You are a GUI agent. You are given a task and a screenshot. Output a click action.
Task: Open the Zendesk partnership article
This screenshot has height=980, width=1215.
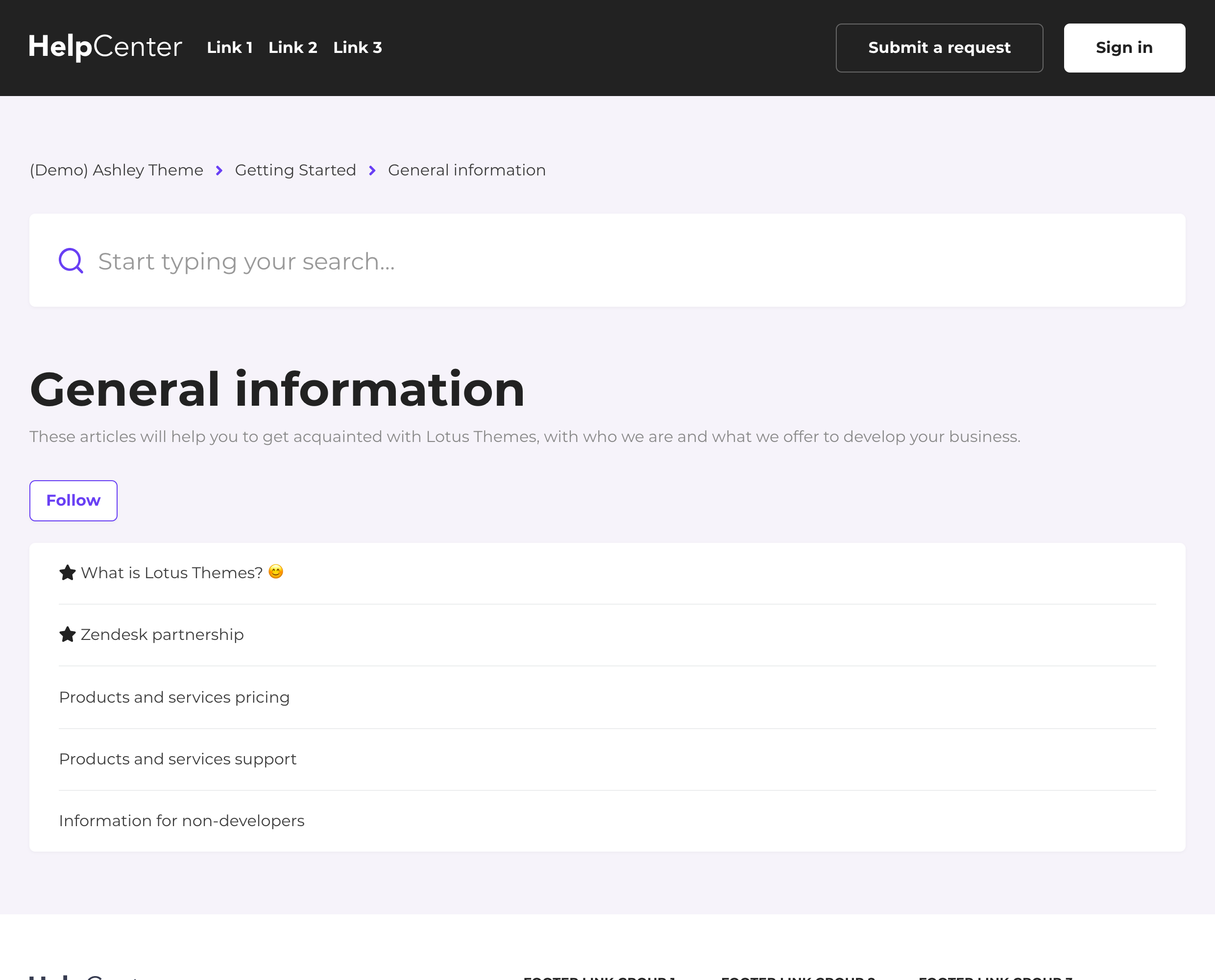(x=163, y=635)
